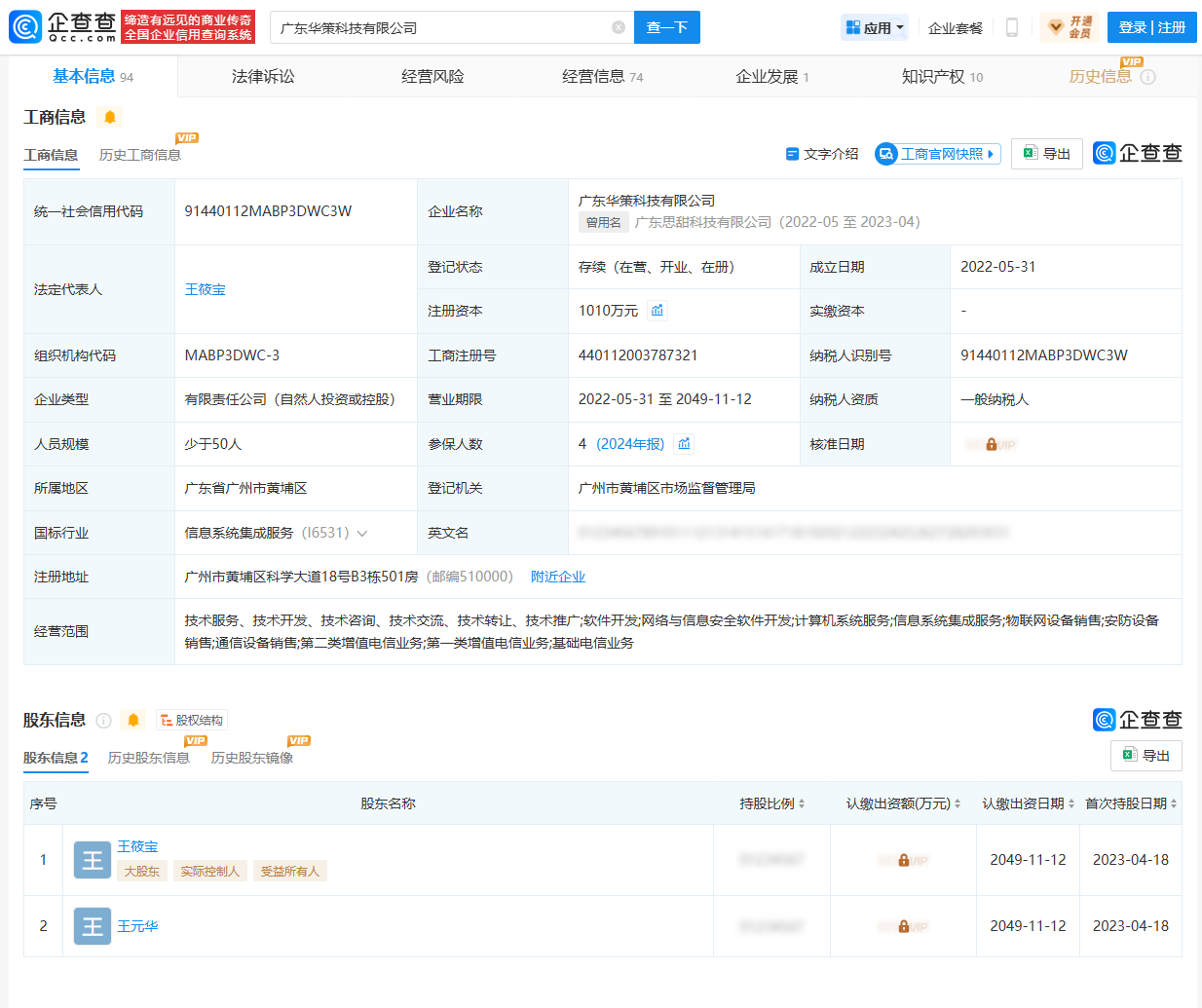Expand the 信息系统集成服务 industry chevron

362,534
